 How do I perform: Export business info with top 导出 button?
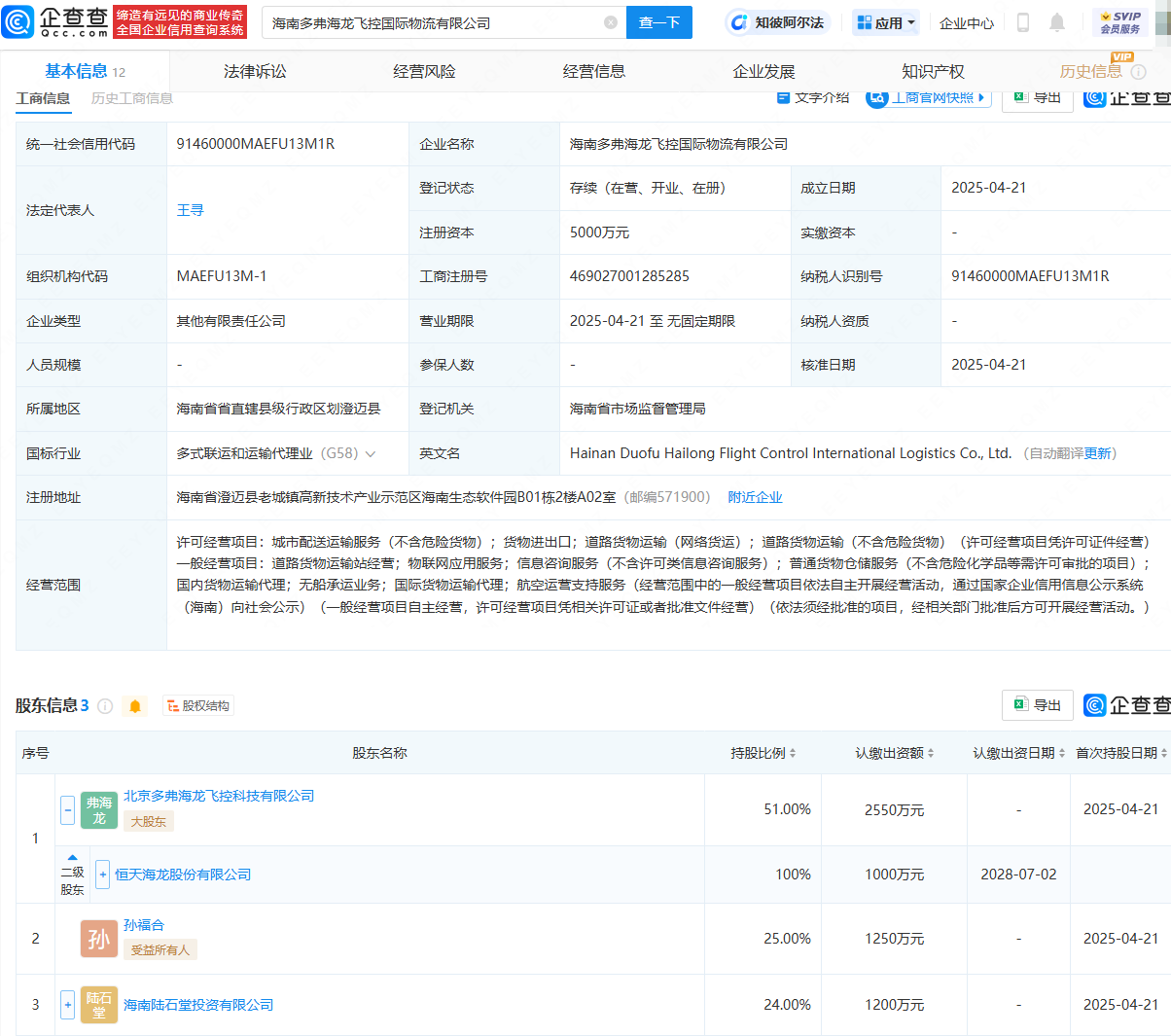[1038, 97]
